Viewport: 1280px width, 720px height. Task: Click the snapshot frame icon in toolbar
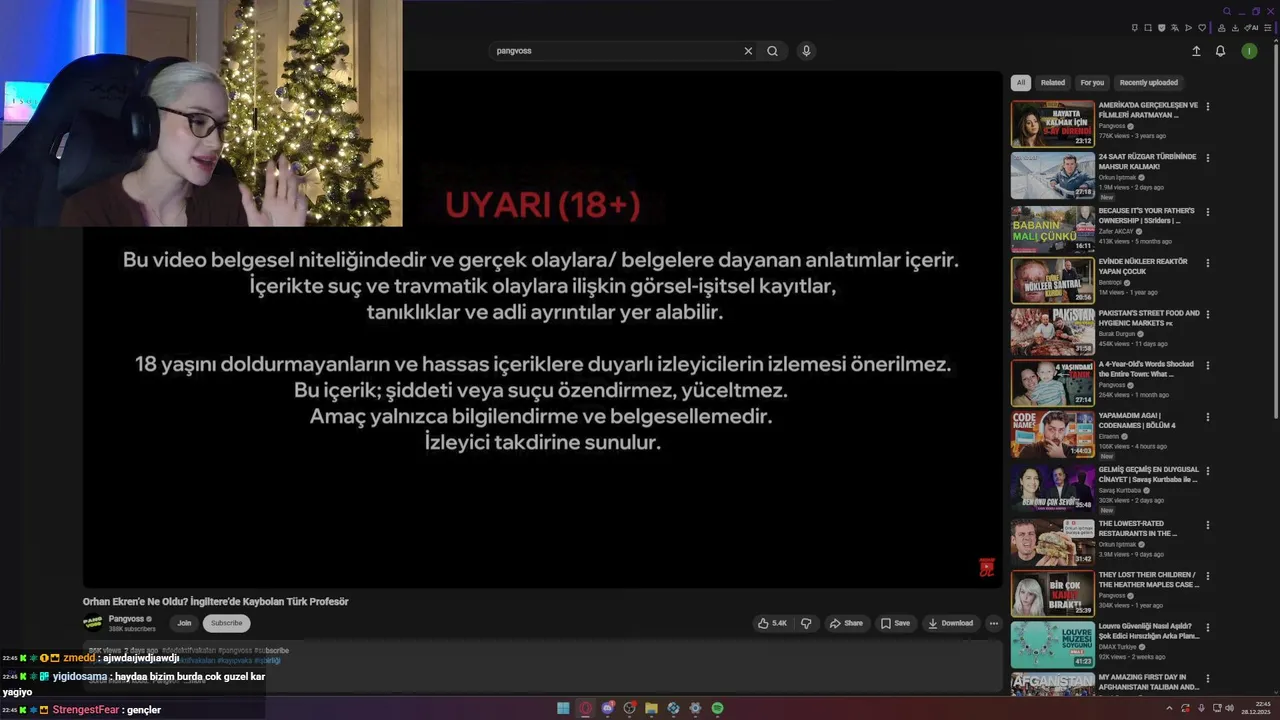[1148, 28]
